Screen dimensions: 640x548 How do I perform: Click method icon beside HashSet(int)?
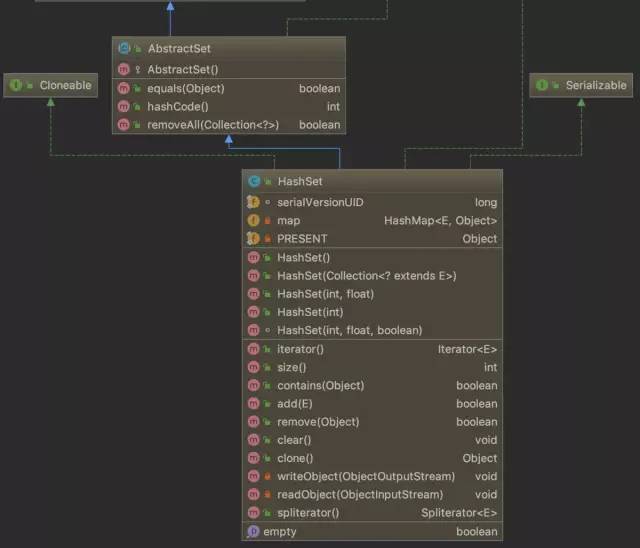click(x=253, y=312)
